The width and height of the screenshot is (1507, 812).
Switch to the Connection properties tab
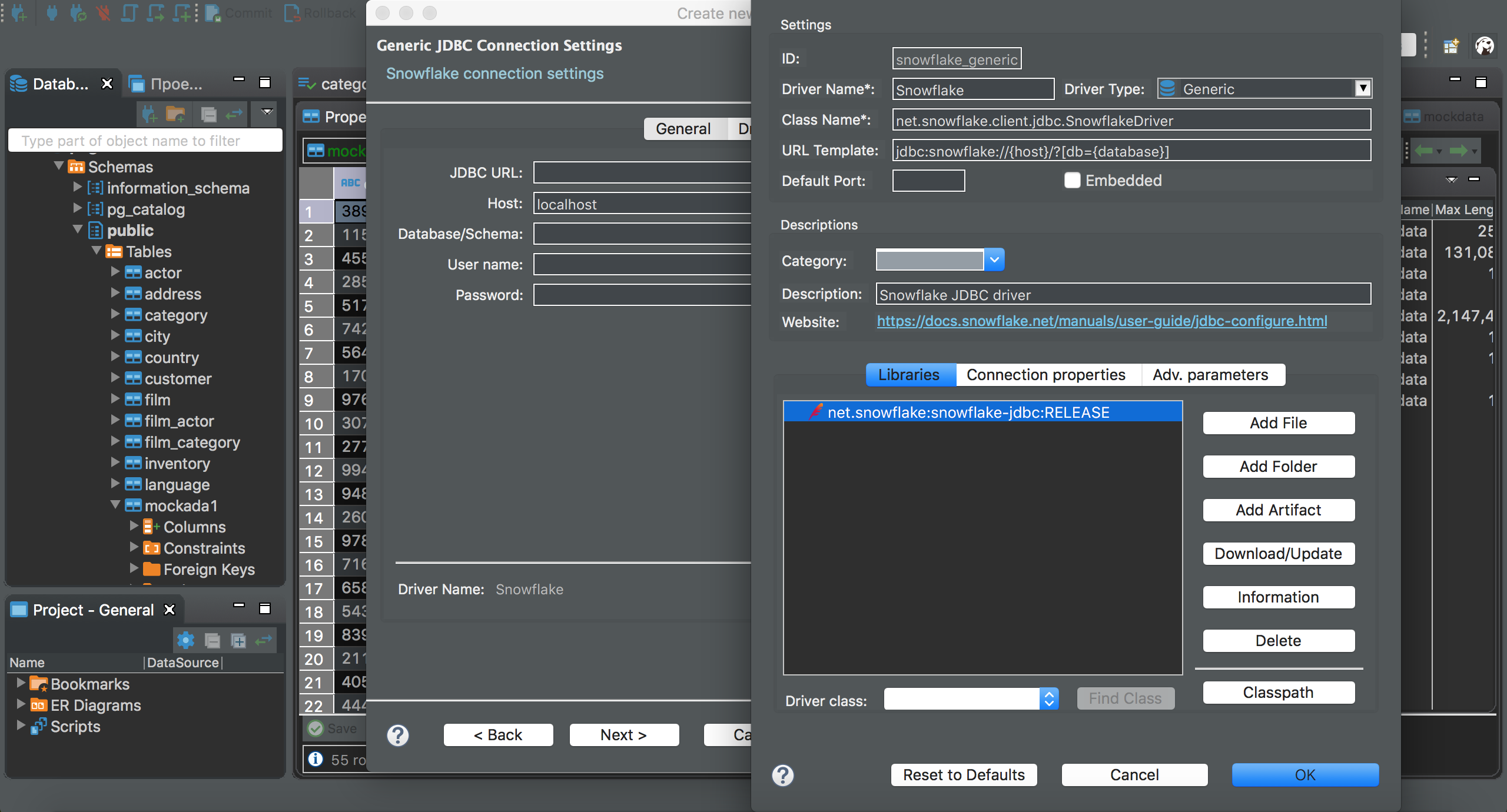click(x=1045, y=374)
